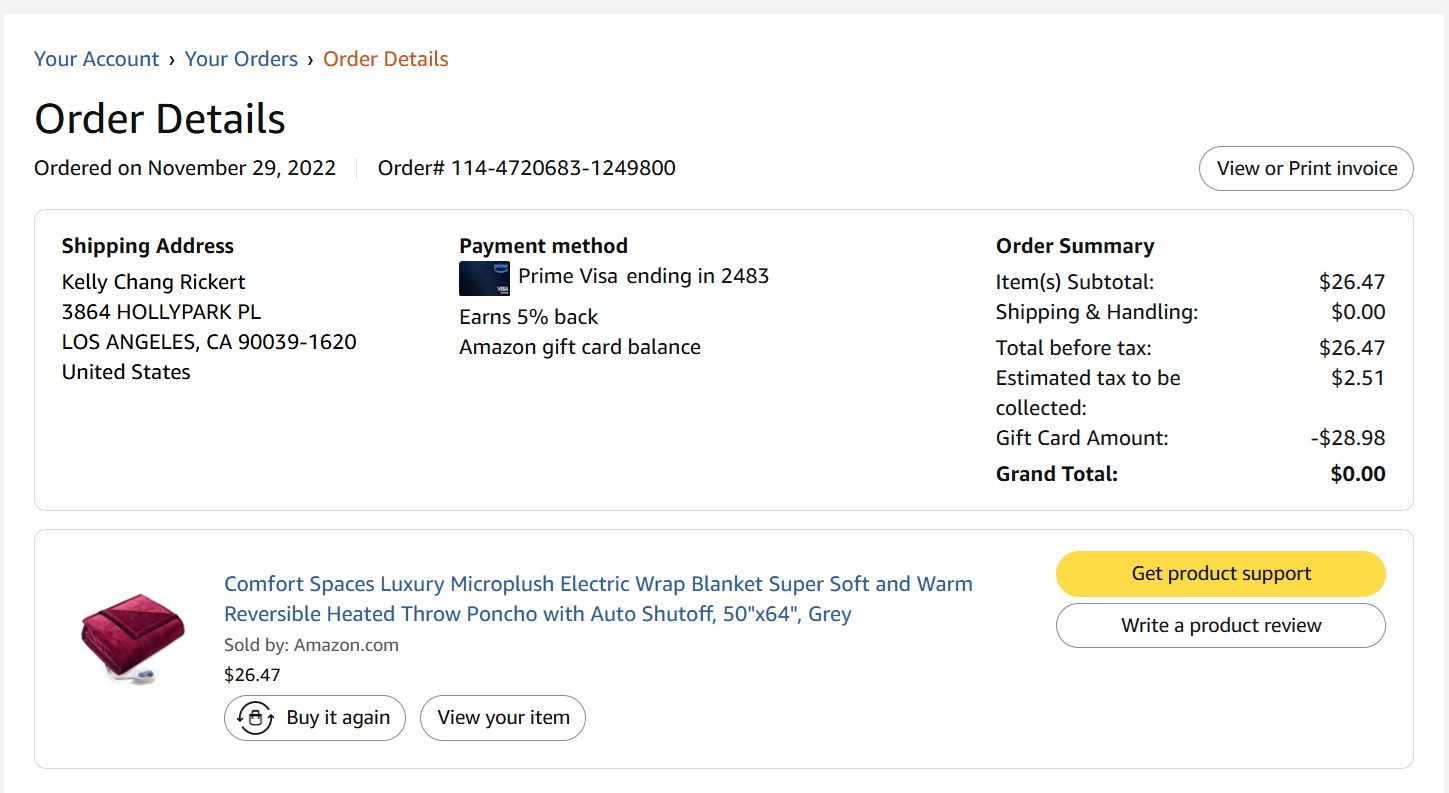
Task: Go to Your Account breadcrumb link
Action: pos(96,59)
